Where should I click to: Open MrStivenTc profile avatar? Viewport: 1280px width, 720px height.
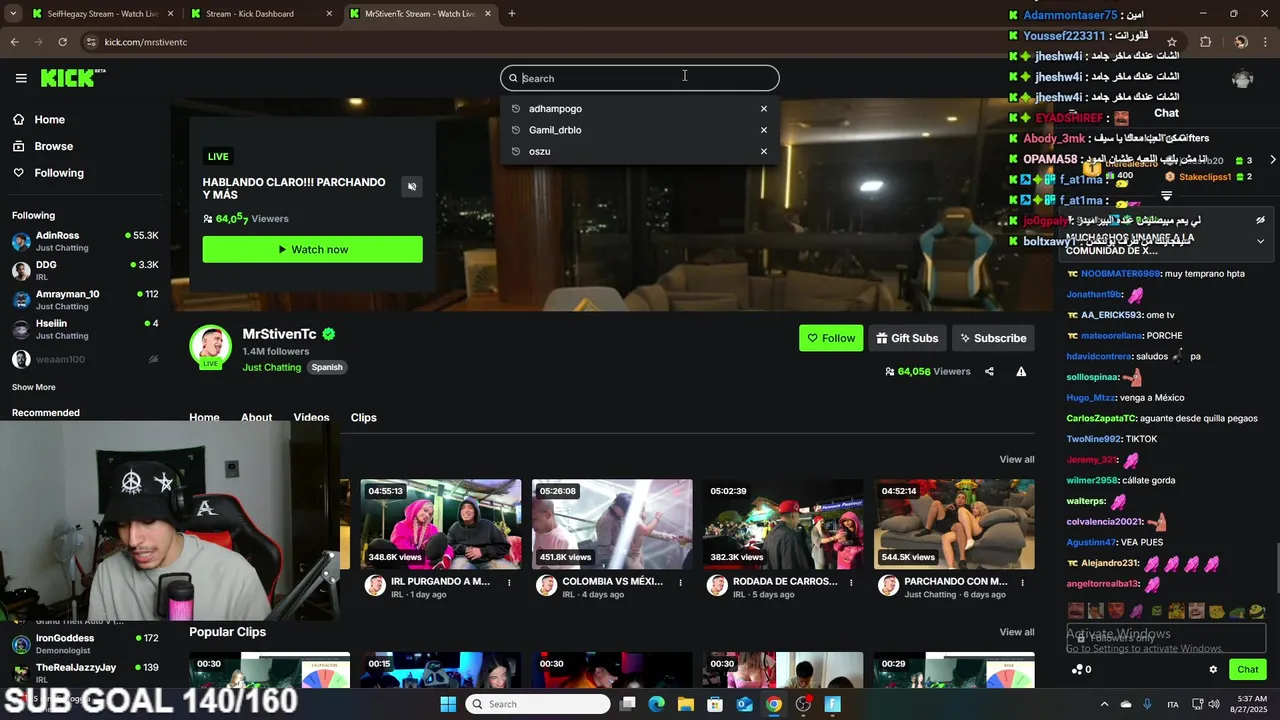pyautogui.click(x=210, y=346)
